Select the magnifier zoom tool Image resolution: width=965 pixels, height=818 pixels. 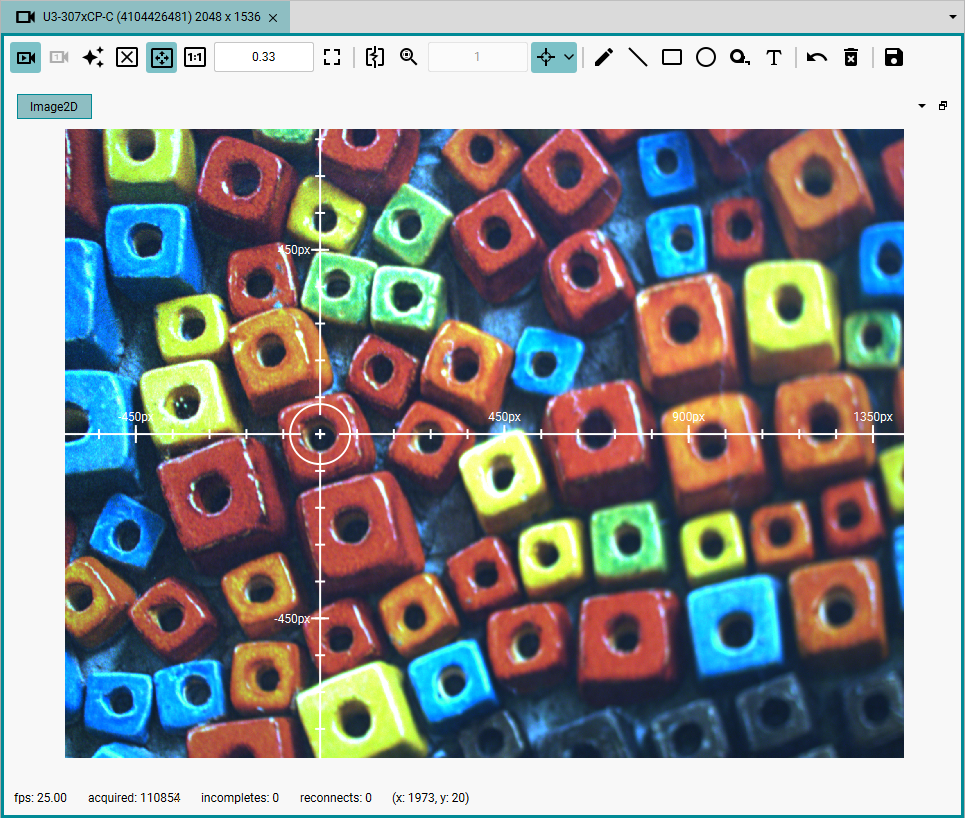click(408, 58)
